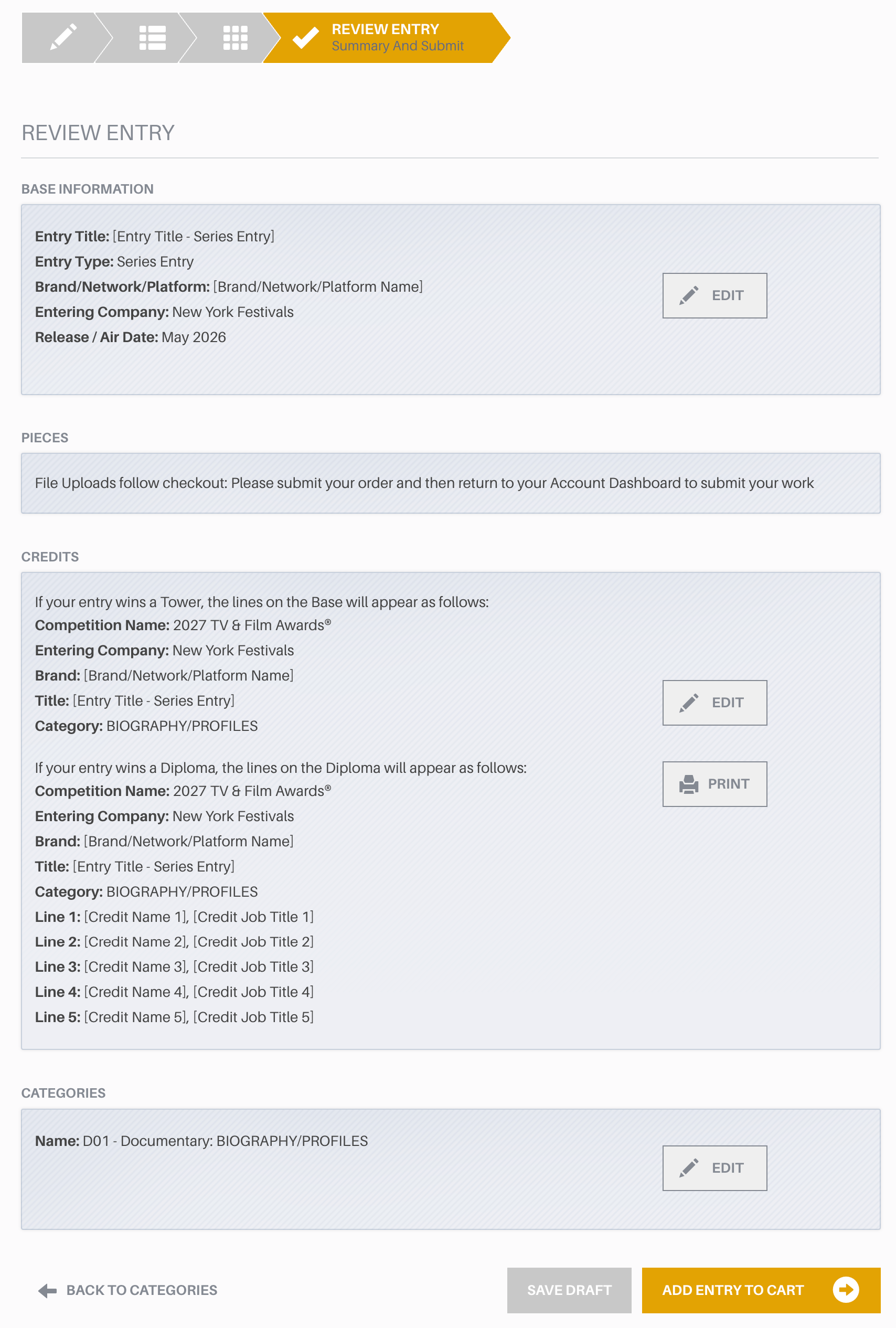Save the entry as a draft
896x1328 pixels.
tap(569, 1290)
